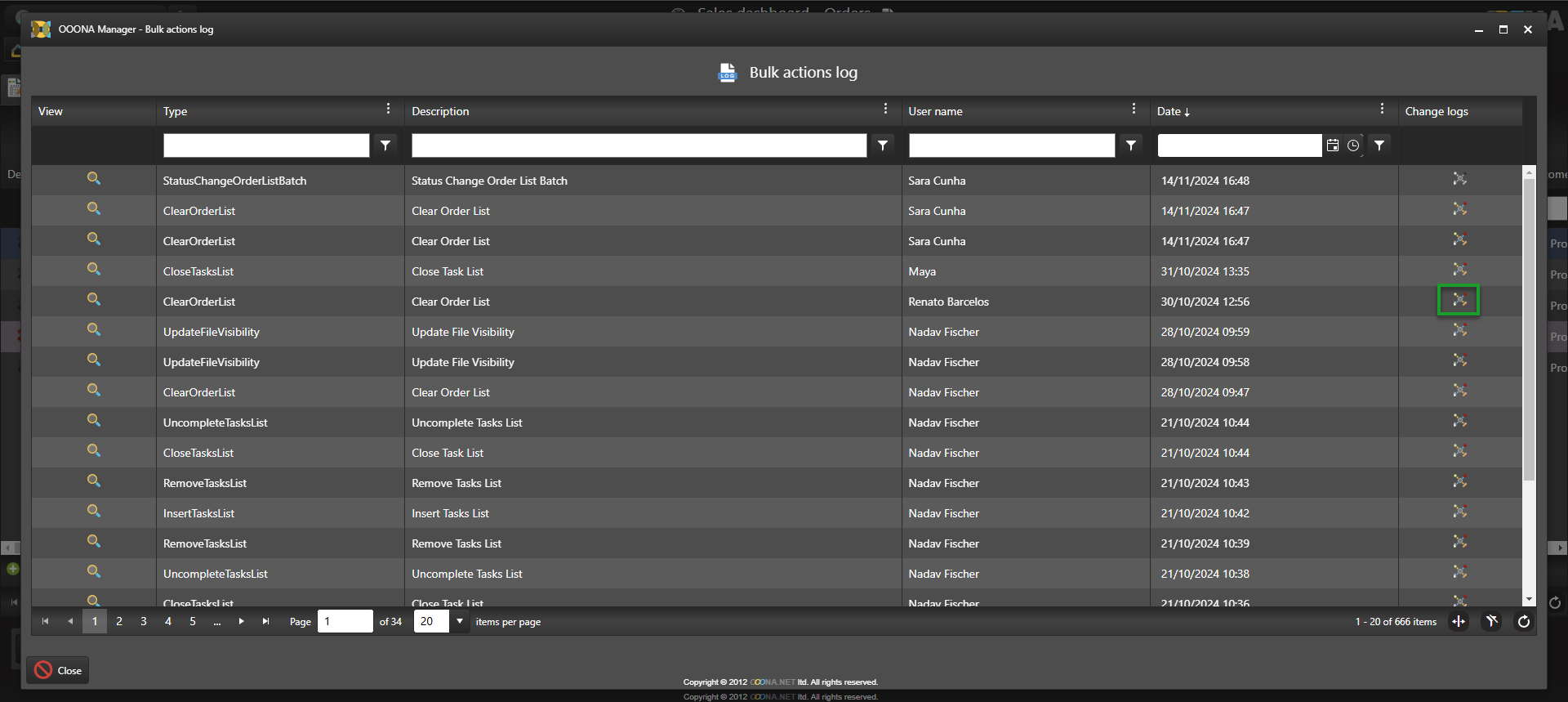Open change logs for Renato Barcelos row
This screenshot has width=1568, height=702.
1459,301
